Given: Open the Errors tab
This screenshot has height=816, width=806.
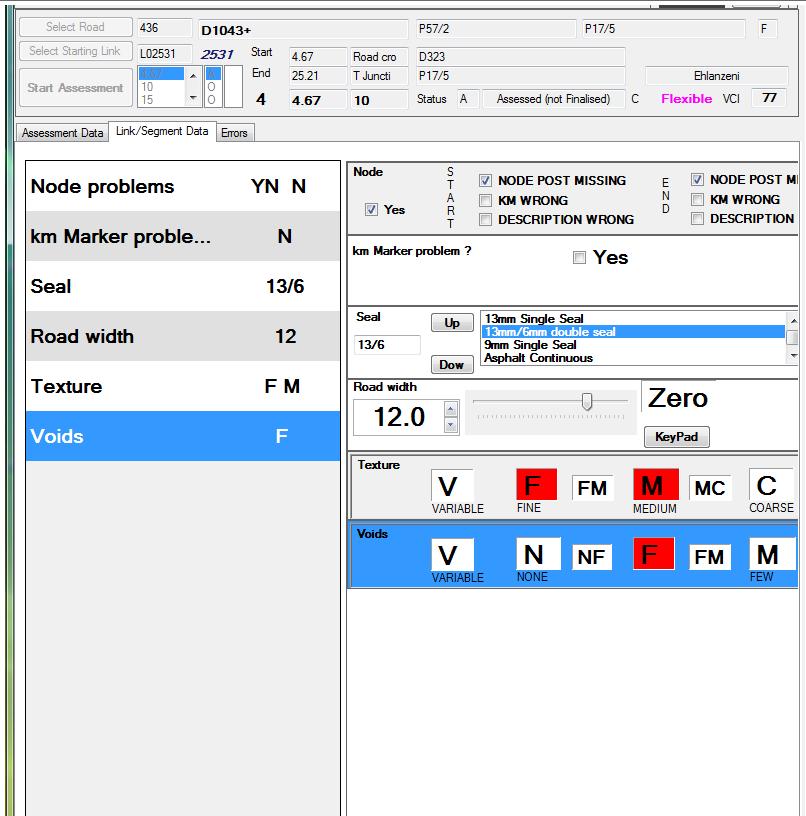Looking at the screenshot, I should pyautogui.click(x=234, y=133).
